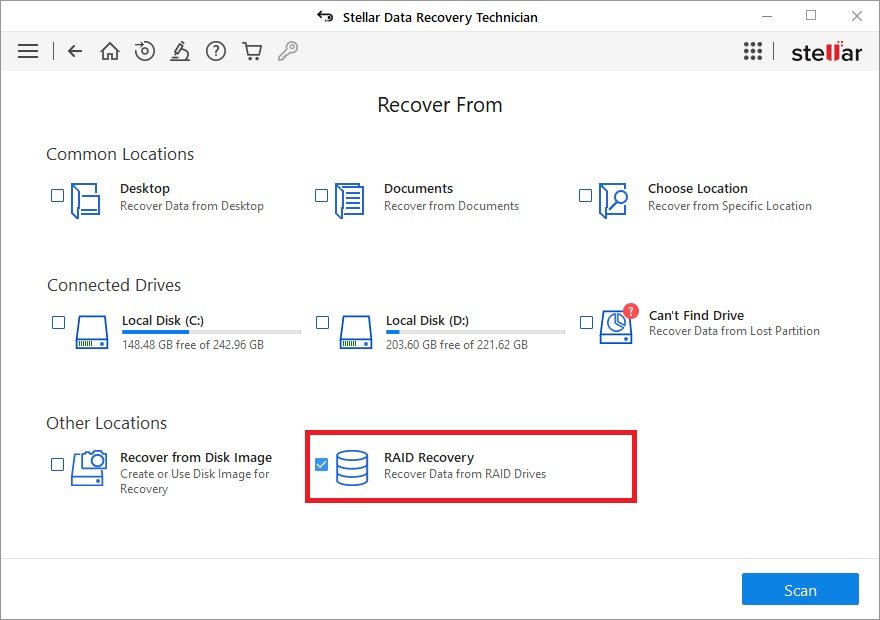Check the Can't Find Drive option
The height and width of the screenshot is (620, 880).
[586, 322]
